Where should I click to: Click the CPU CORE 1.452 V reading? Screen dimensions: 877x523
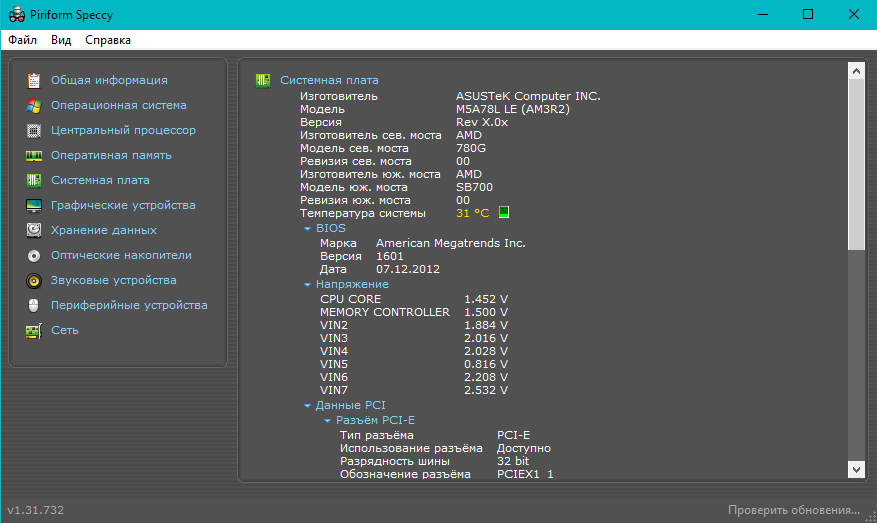click(x=485, y=299)
